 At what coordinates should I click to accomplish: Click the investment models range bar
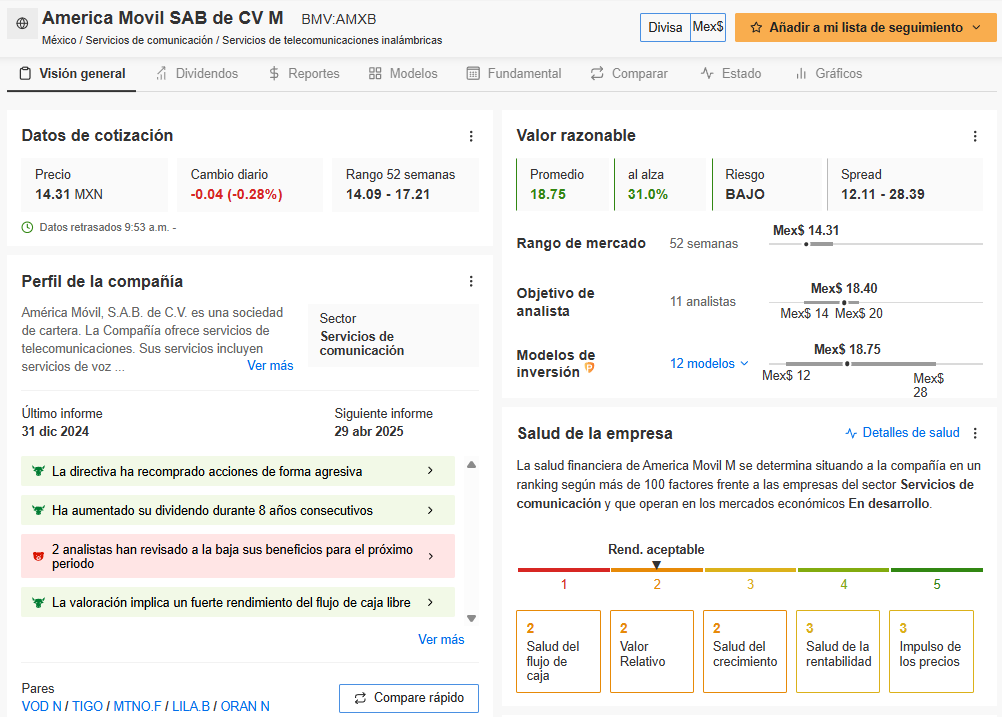[875, 364]
